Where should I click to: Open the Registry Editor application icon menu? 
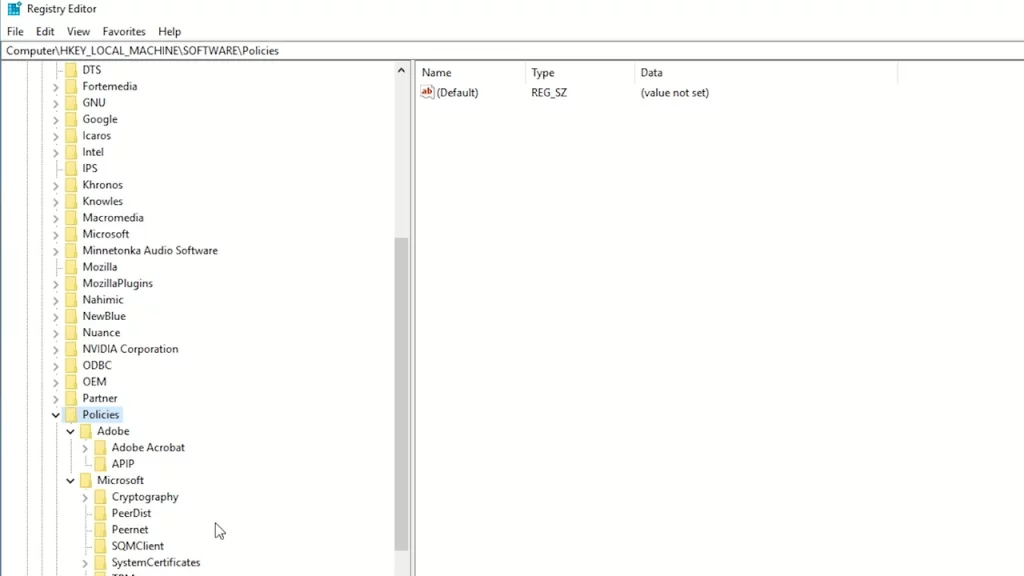point(12,9)
